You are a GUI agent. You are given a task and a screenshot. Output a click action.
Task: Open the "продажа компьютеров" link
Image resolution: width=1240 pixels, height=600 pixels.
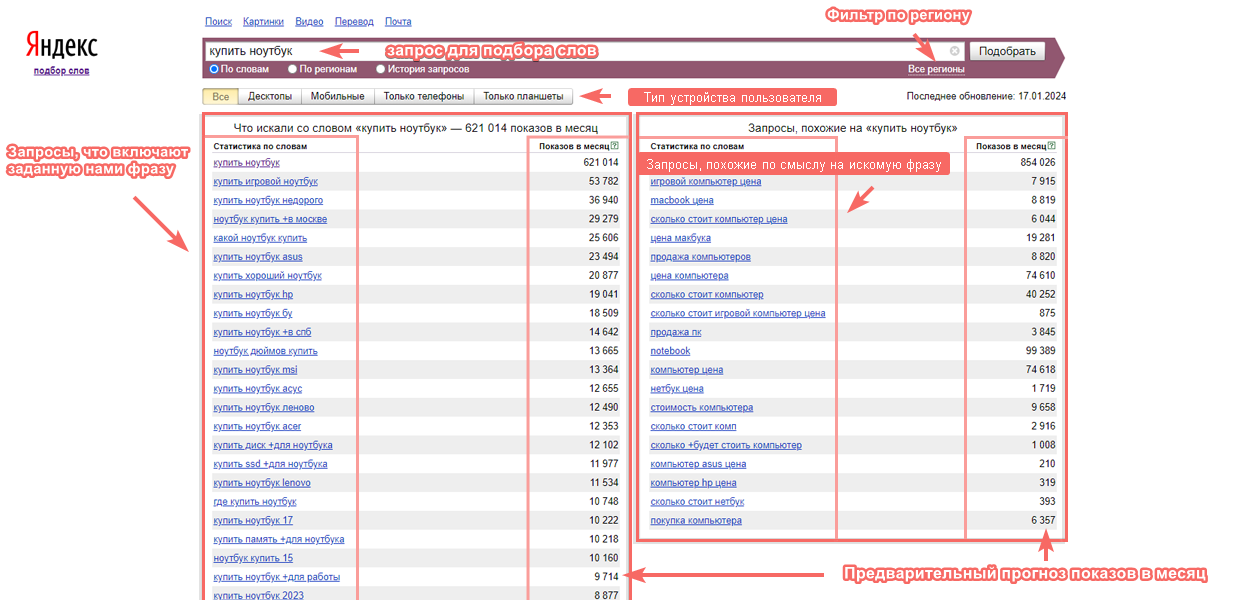(700, 257)
